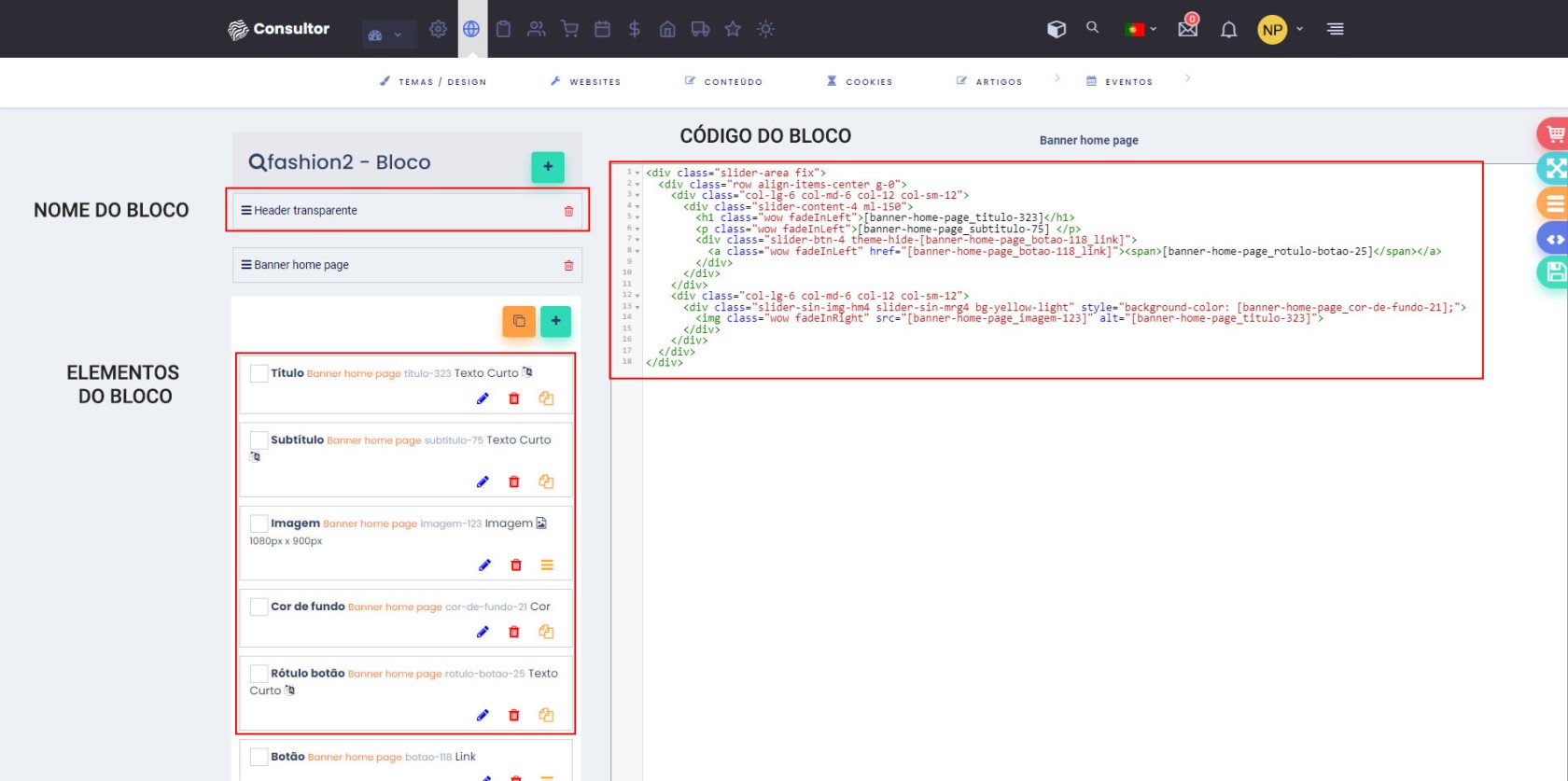The image size is (1568, 781).
Task: Open the Temas / Design tab
Action: [x=433, y=82]
